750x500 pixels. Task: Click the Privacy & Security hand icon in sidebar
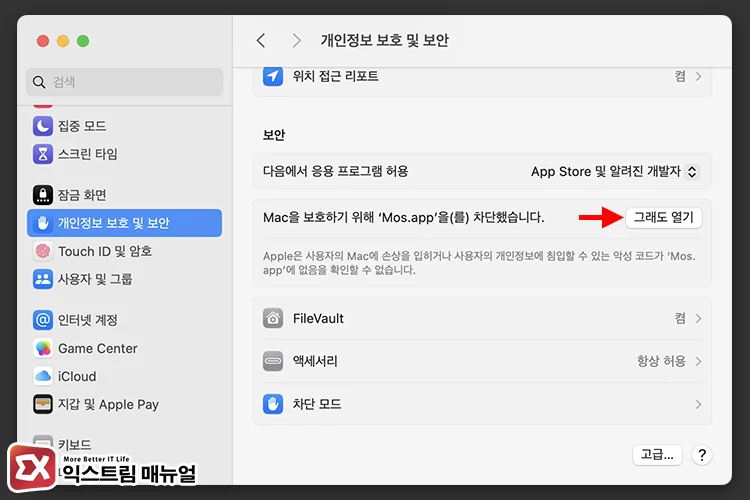coord(43,223)
